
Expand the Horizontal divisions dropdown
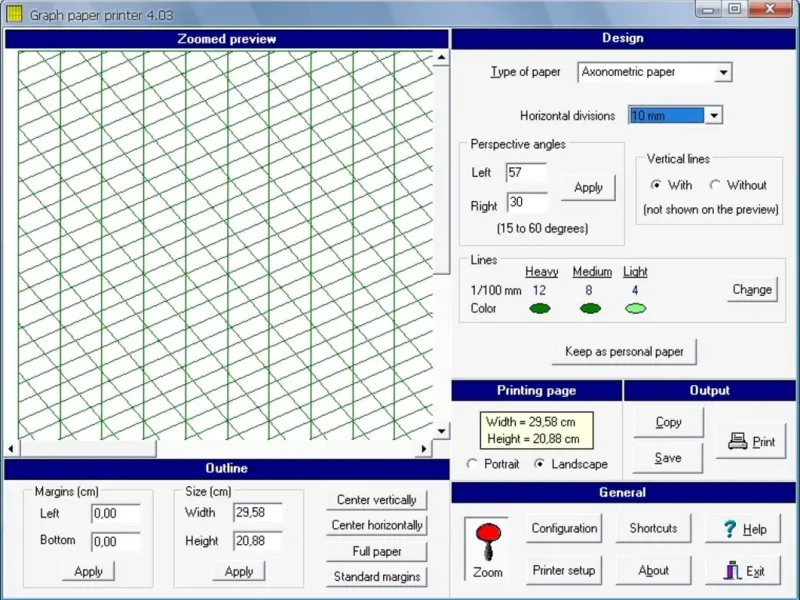click(714, 116)
